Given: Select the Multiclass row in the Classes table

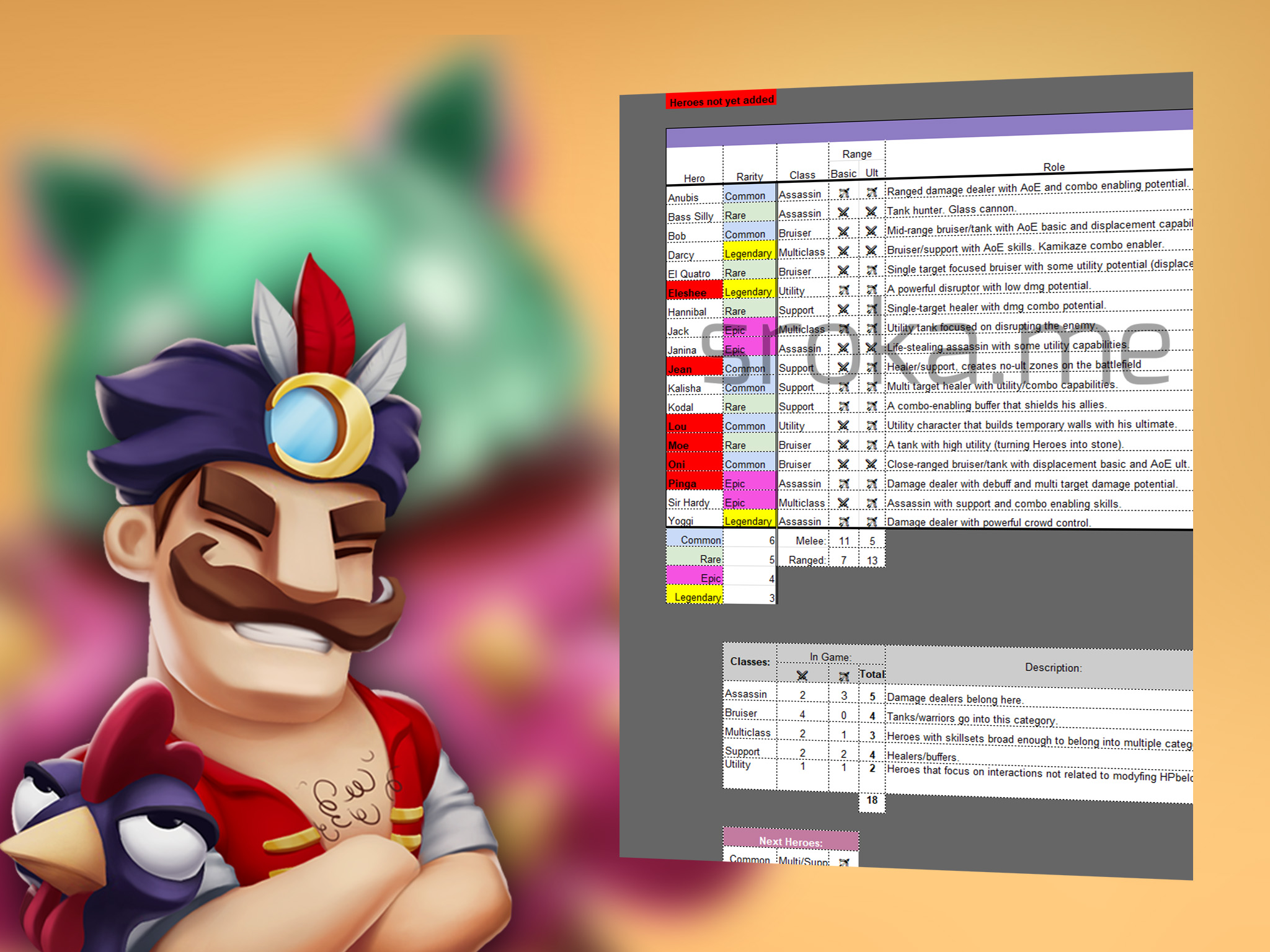Looking at the screenshot, I should tap(748, 732).
